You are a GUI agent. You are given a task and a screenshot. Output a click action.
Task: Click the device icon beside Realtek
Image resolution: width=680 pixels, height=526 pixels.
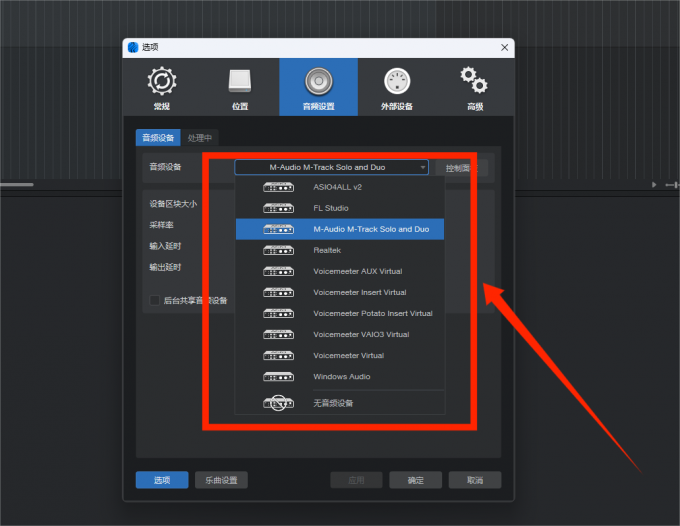point(278,250)
